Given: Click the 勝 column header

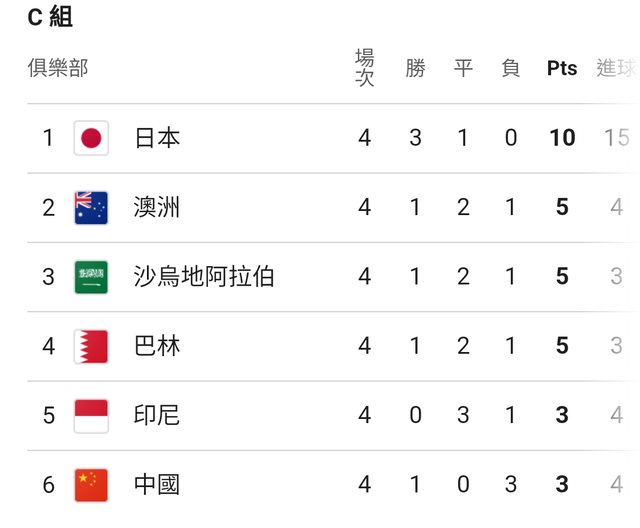Looking at the screenshot, I should click(415, 68).
